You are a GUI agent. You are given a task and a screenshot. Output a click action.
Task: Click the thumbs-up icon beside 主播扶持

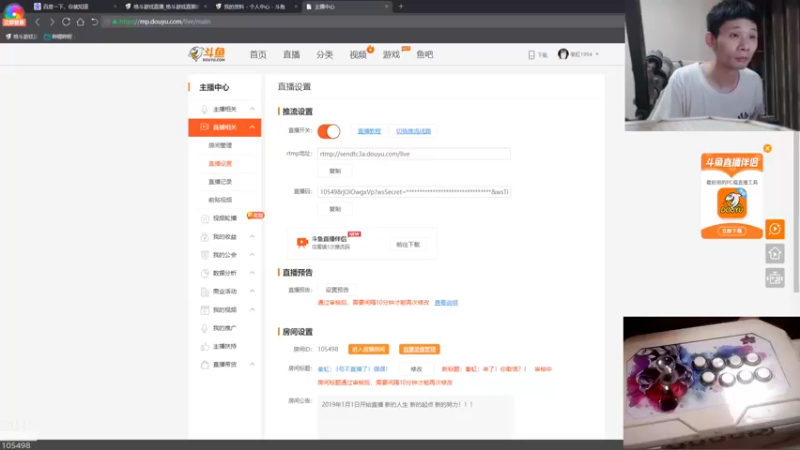pos(205,346)
